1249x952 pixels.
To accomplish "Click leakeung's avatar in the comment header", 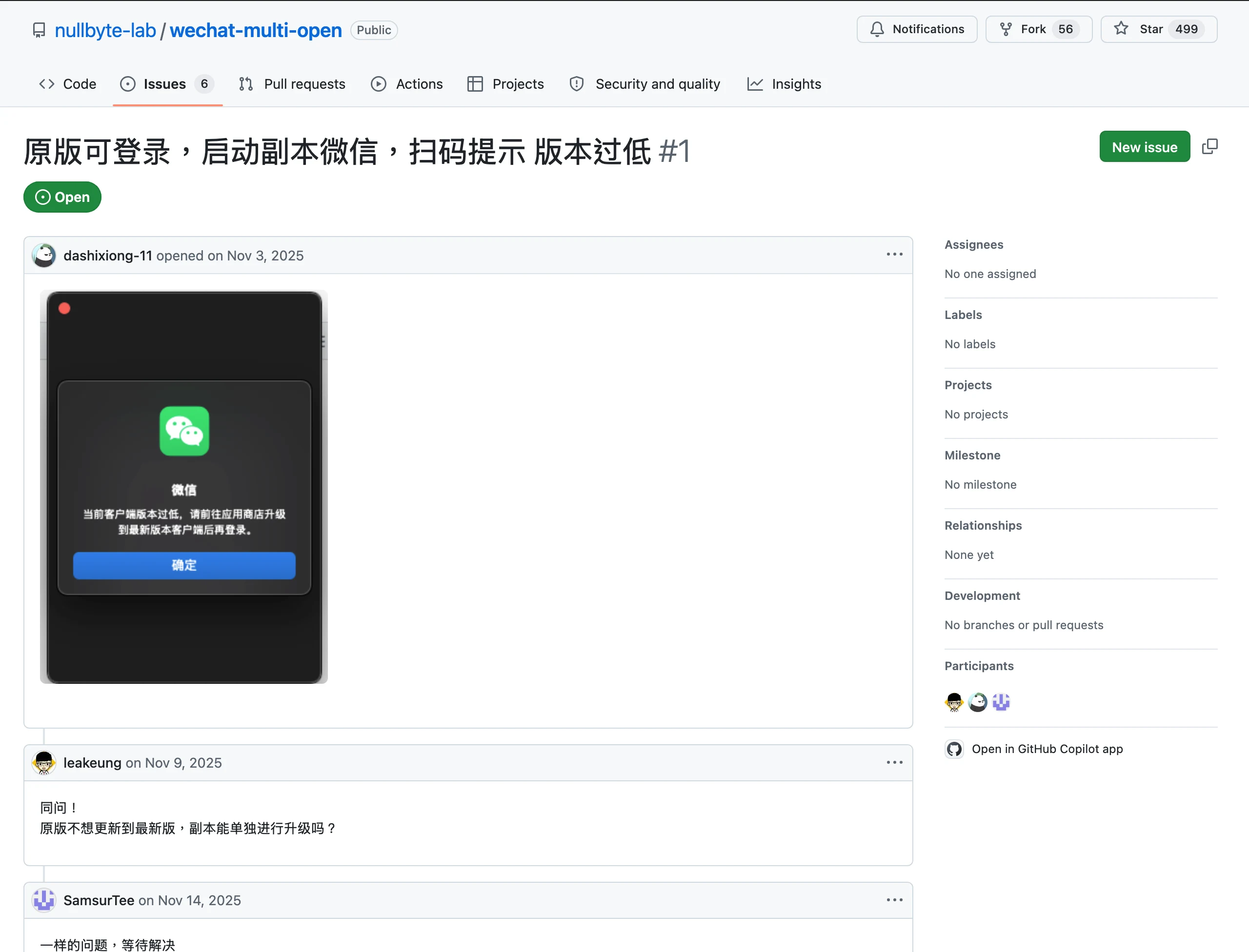I will pyautogui.click(x=43, y=763).
